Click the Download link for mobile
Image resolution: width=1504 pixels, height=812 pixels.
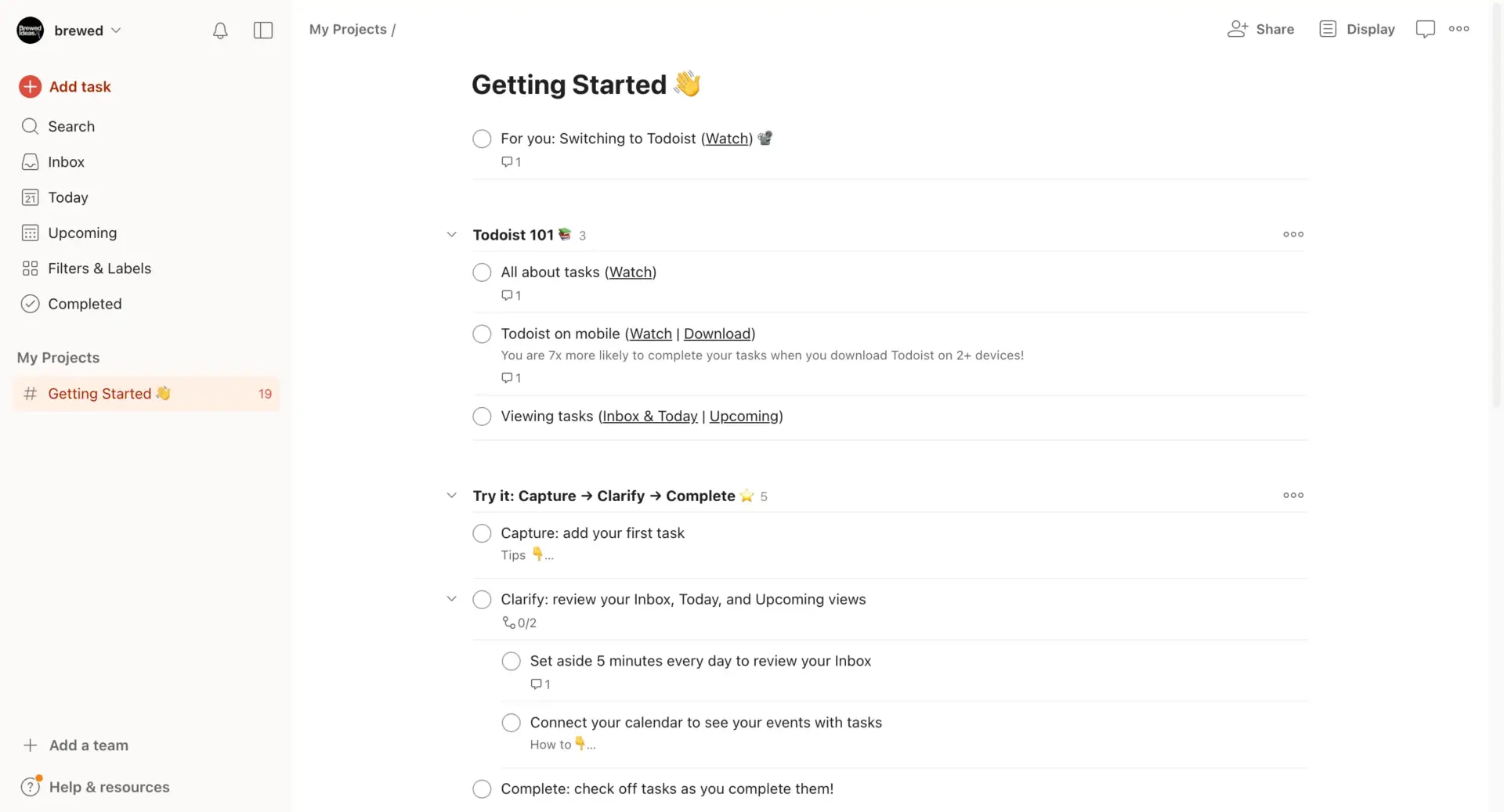(717, 334)
